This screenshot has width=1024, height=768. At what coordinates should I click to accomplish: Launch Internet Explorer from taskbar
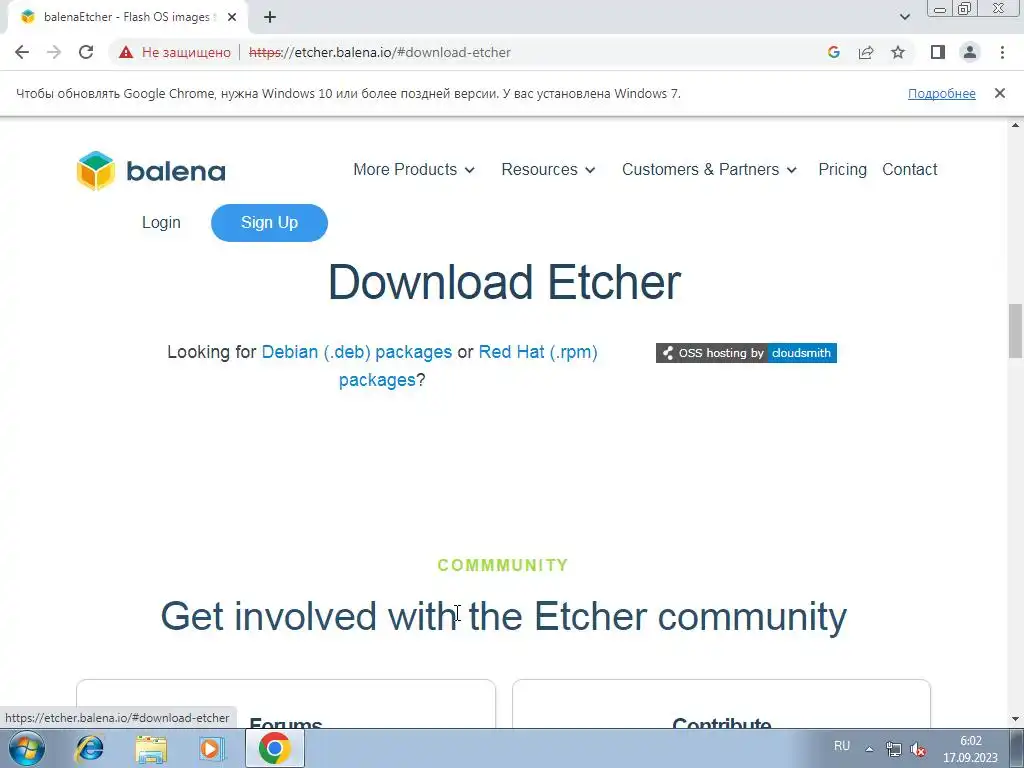click(89, 748)
